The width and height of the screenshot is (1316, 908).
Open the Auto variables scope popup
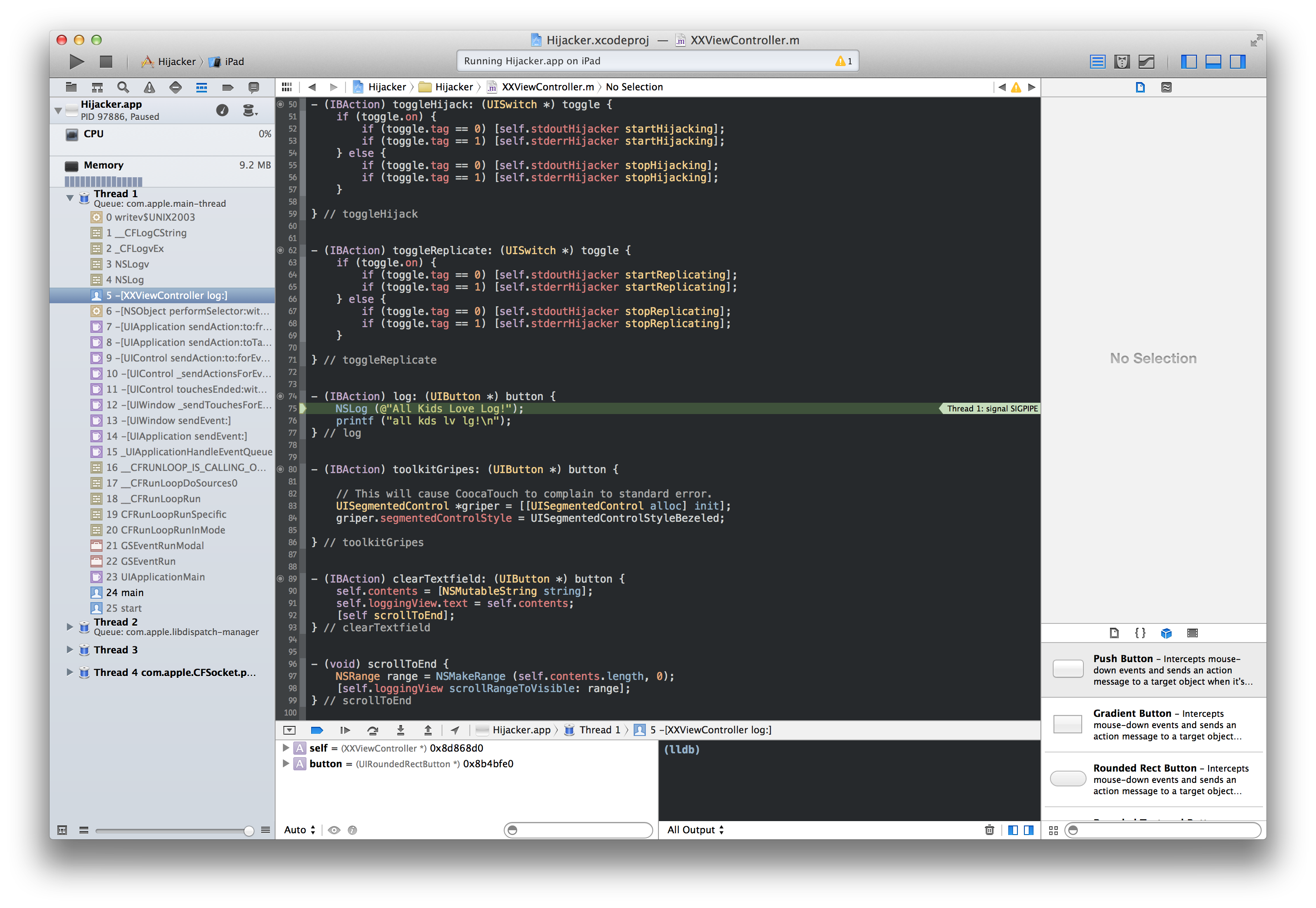299,830
